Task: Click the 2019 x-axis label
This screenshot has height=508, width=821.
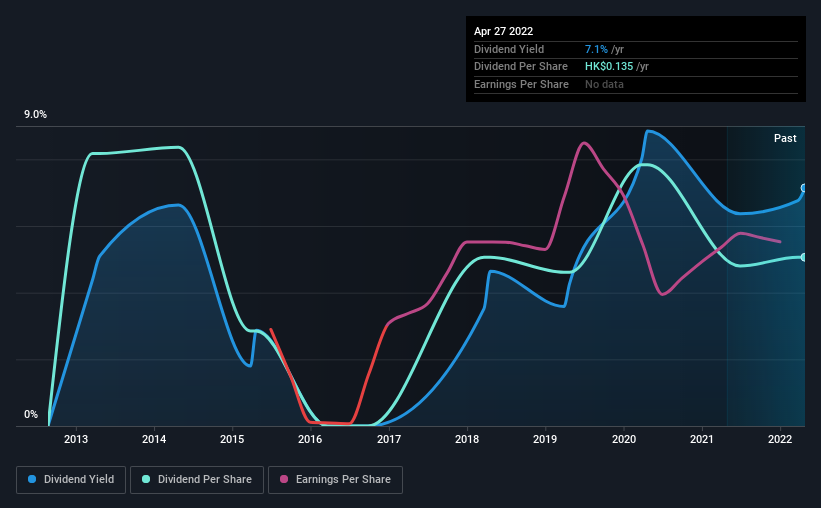Action: [x=545, y=439]
